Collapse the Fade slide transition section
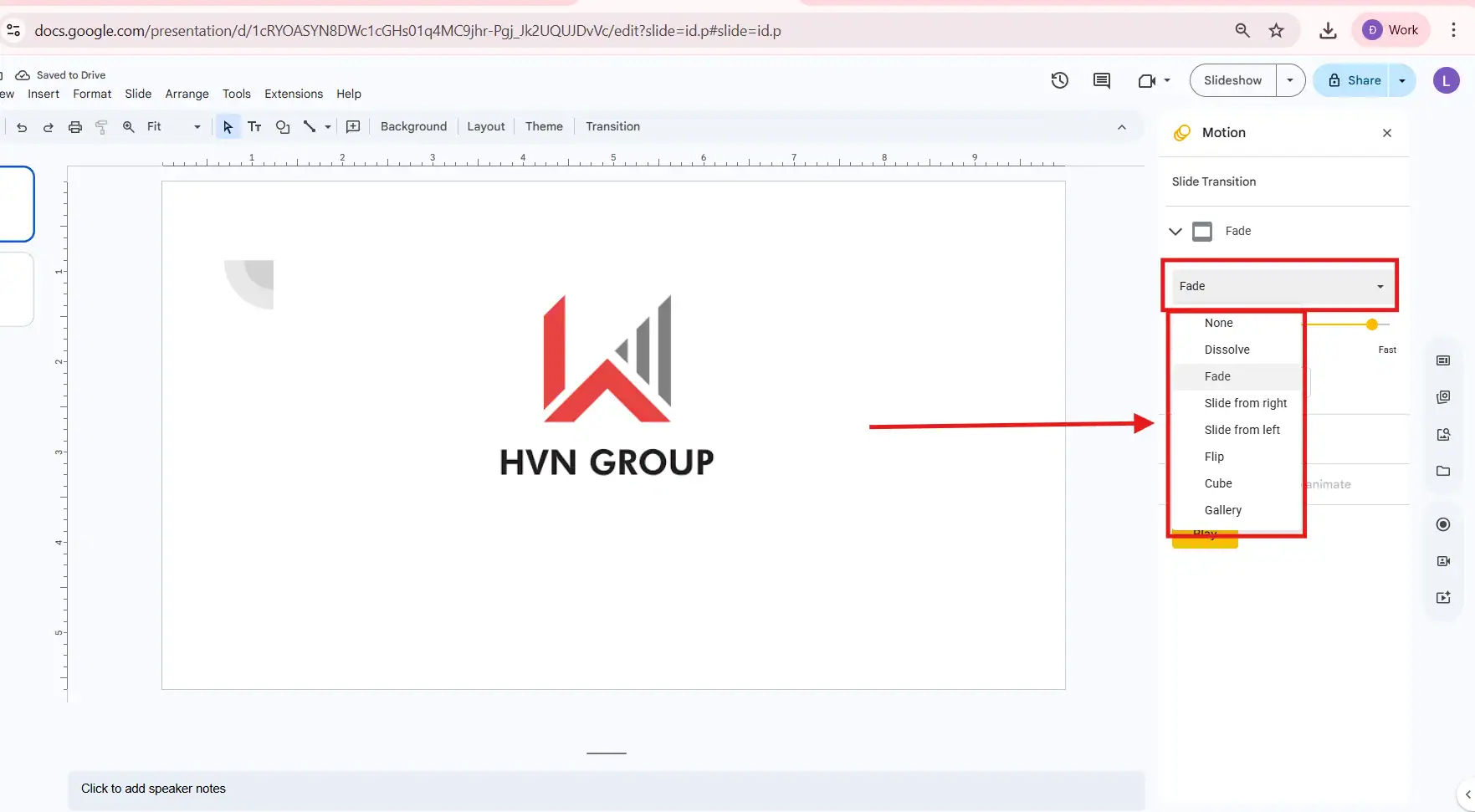1475x812 pixels. click(1175, 232)
